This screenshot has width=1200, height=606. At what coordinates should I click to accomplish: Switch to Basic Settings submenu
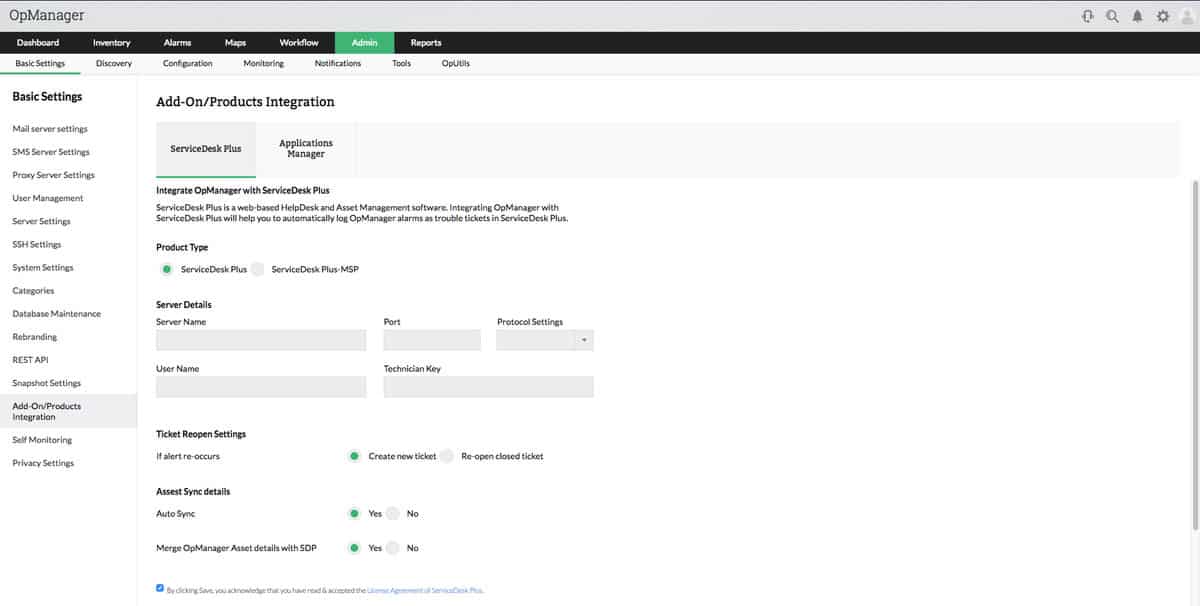[x=40, y=63]
